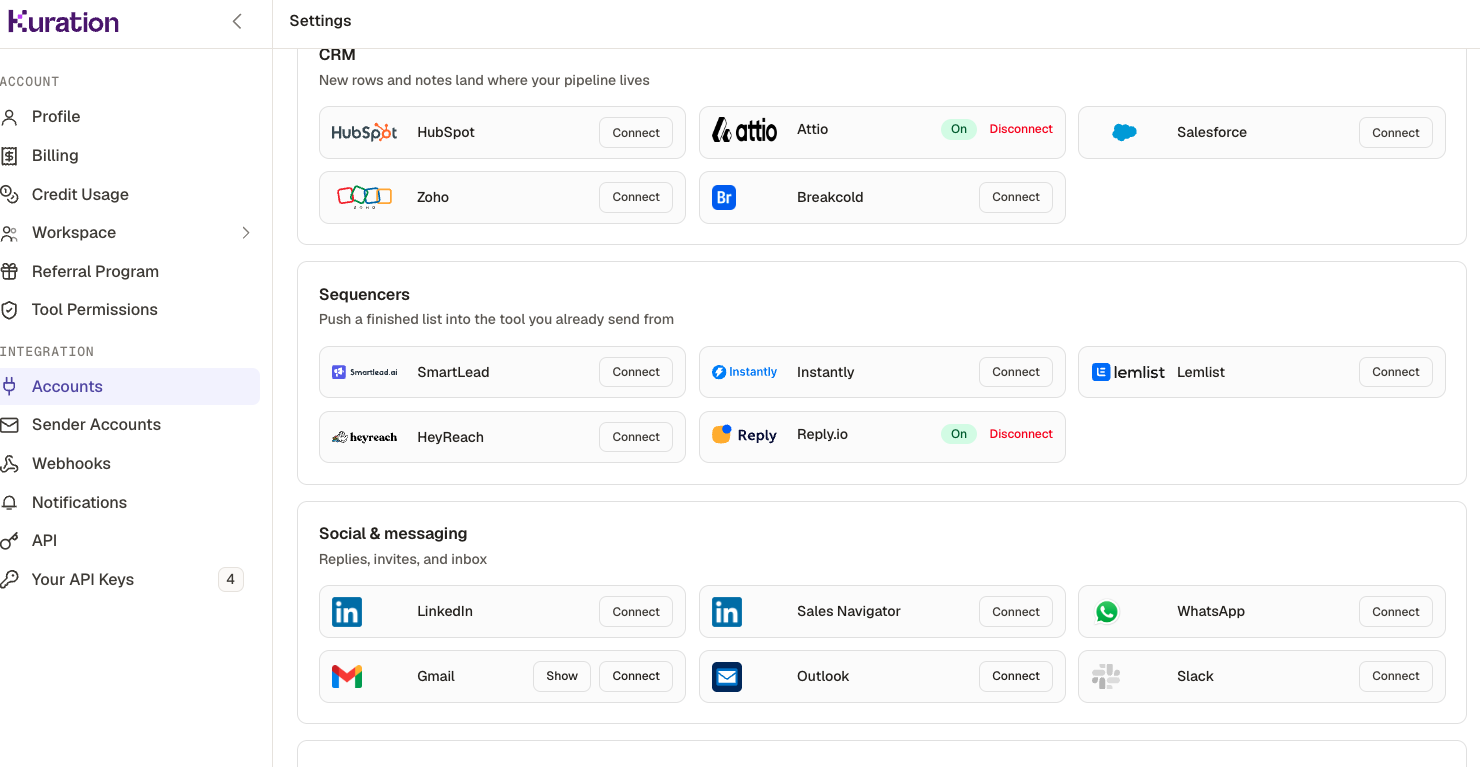
Task: Click the Reply.io On status badge
Action: (x=959, y=434)
